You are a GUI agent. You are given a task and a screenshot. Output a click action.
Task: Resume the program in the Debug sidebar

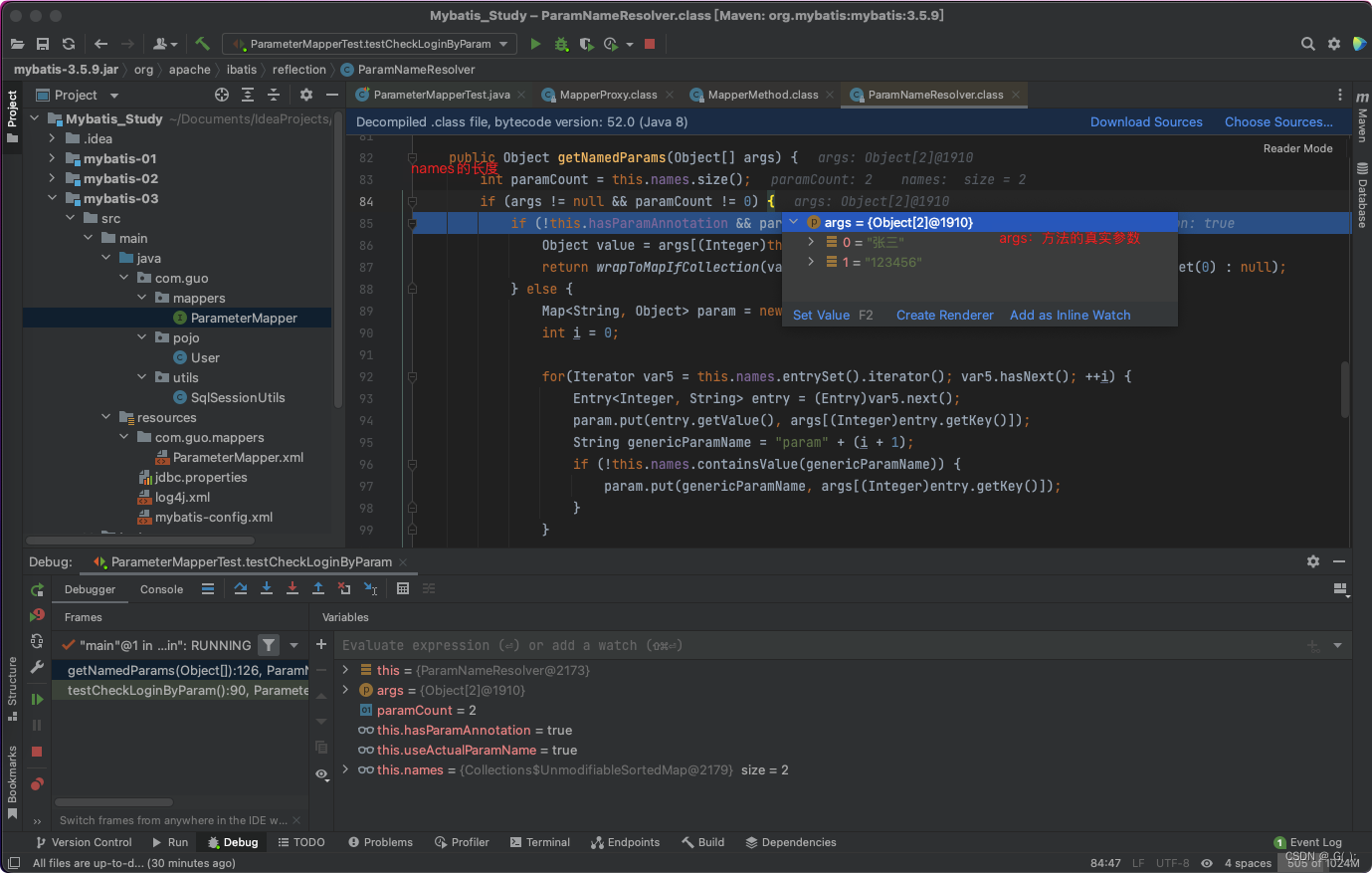coord(37,699)
